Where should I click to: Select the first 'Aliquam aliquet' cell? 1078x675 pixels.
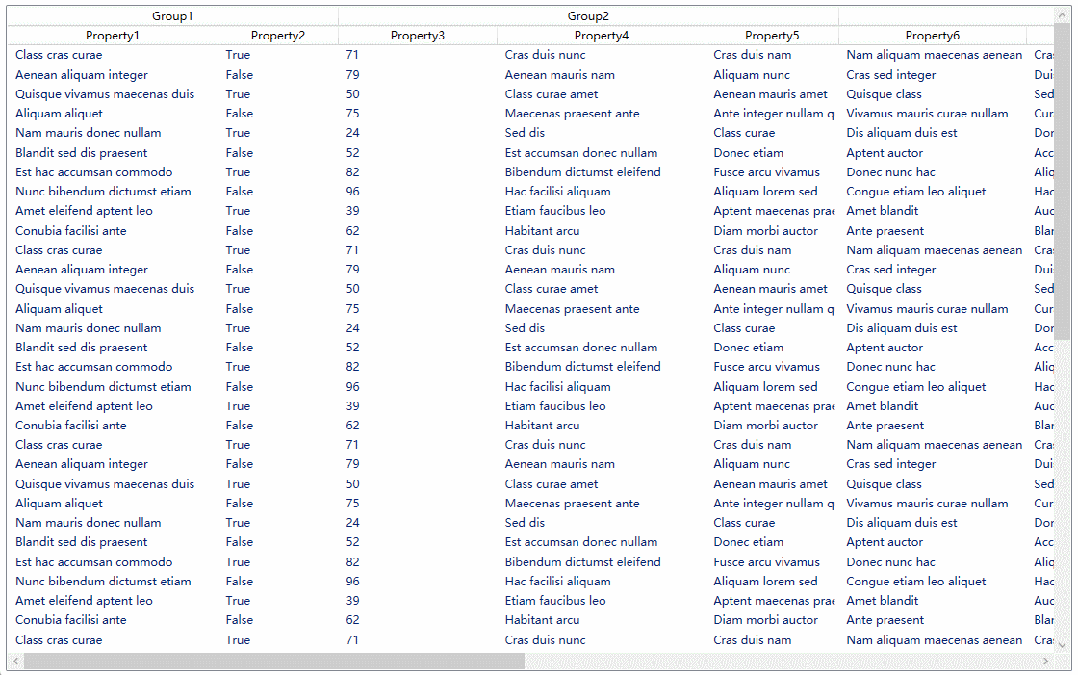(x=113, y=113)
